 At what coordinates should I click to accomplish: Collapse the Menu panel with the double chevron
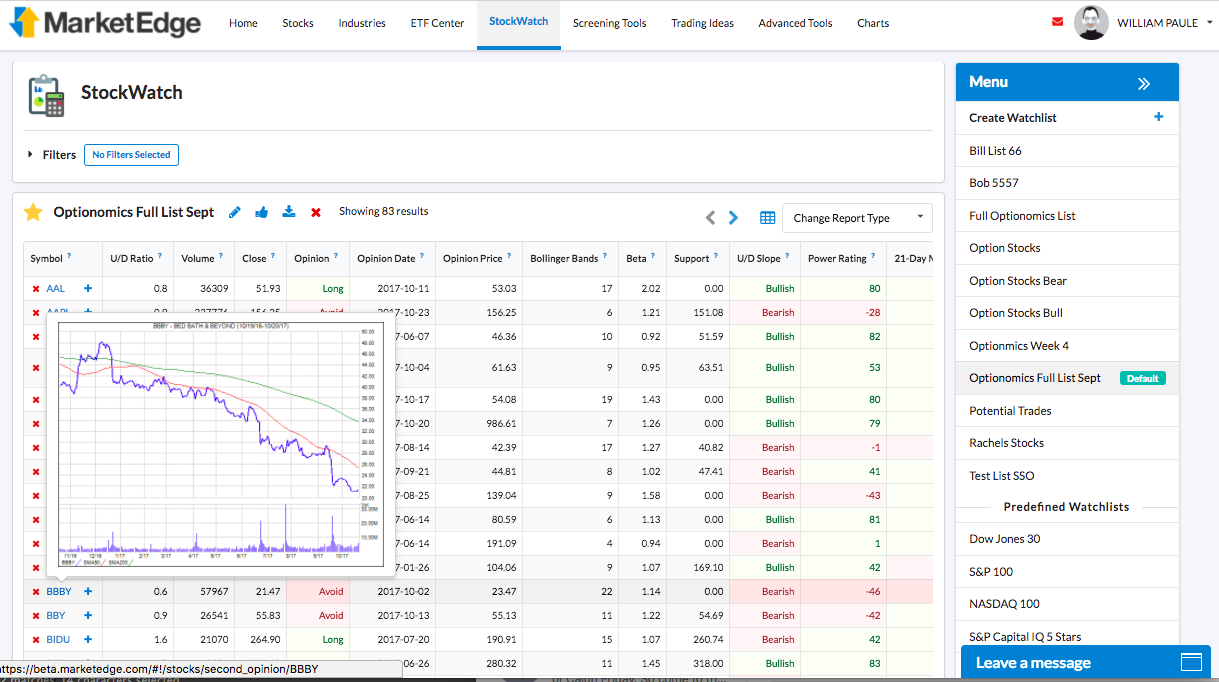1143,82
